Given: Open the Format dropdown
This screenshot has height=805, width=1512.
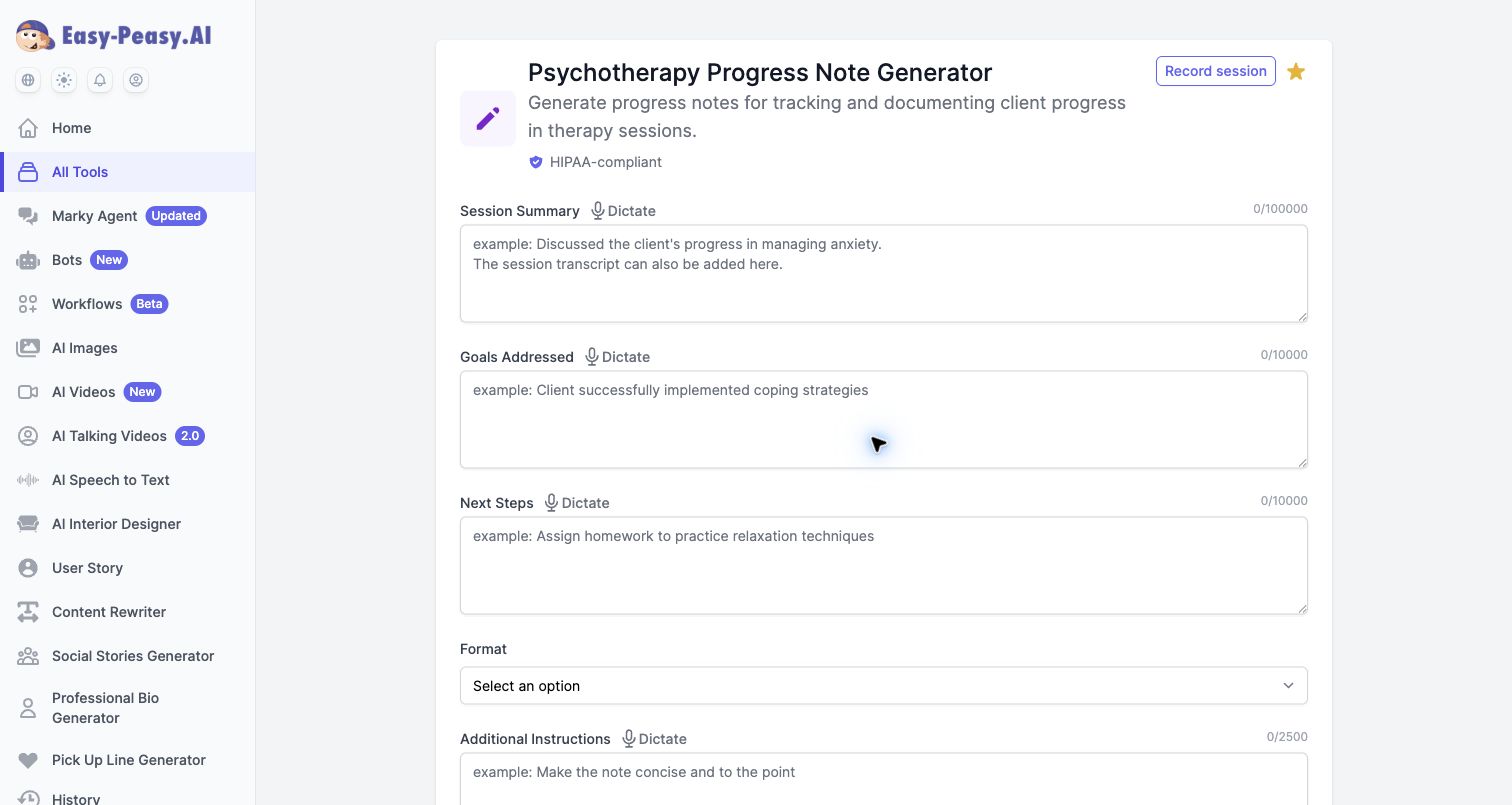Looking at the screenshot, I should click(883, 686).
